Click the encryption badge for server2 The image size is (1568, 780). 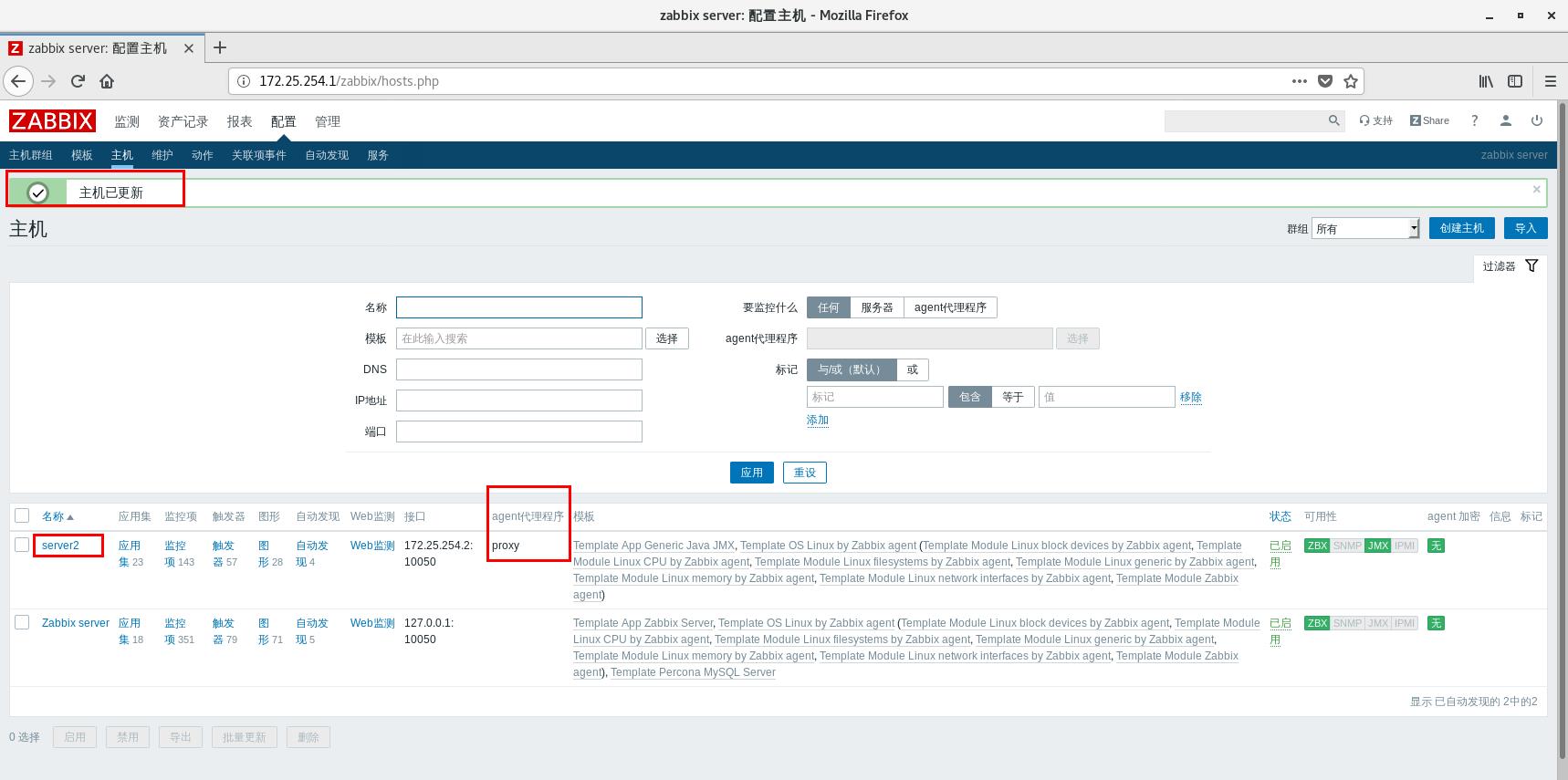click(x=1436, y=546)
